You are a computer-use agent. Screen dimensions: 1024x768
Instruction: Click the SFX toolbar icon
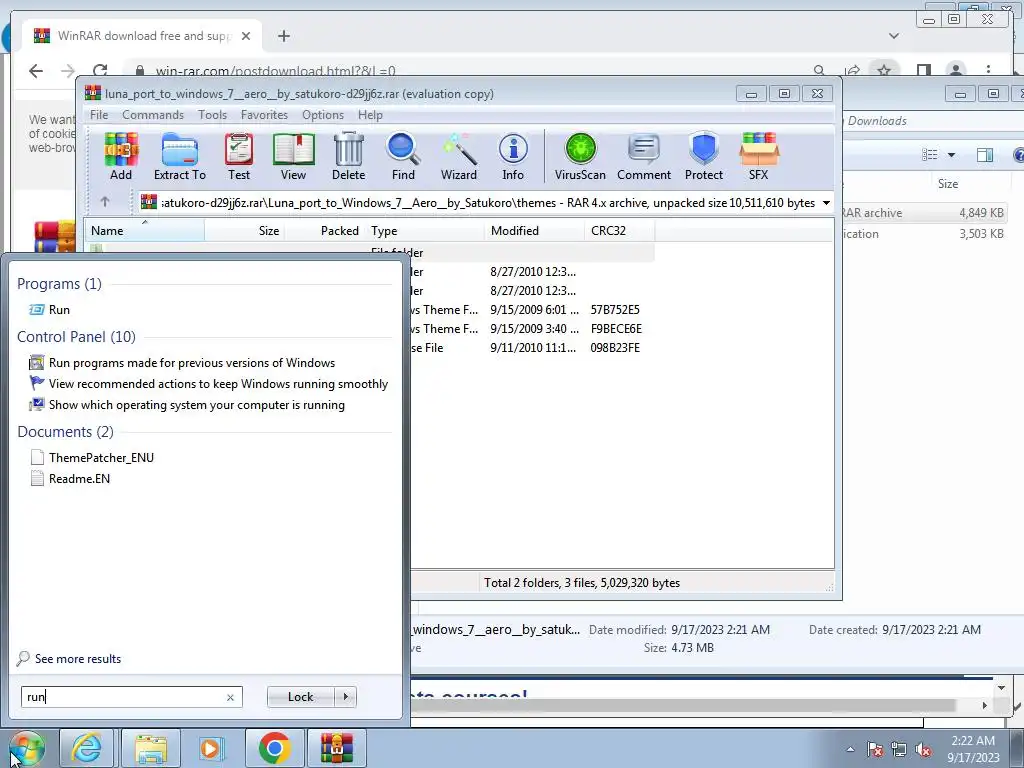point(758,157)
